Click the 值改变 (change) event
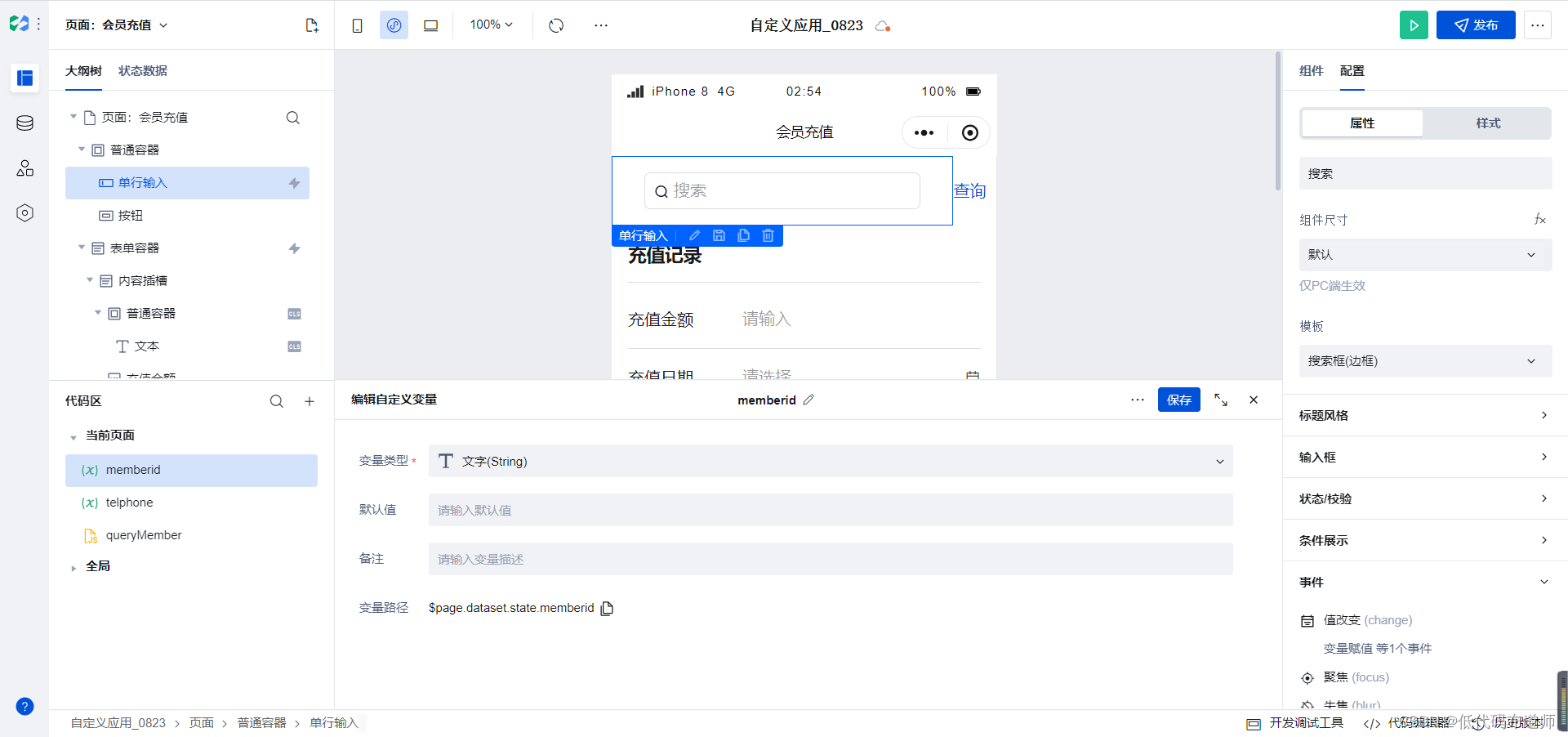 click(1367, 620)
